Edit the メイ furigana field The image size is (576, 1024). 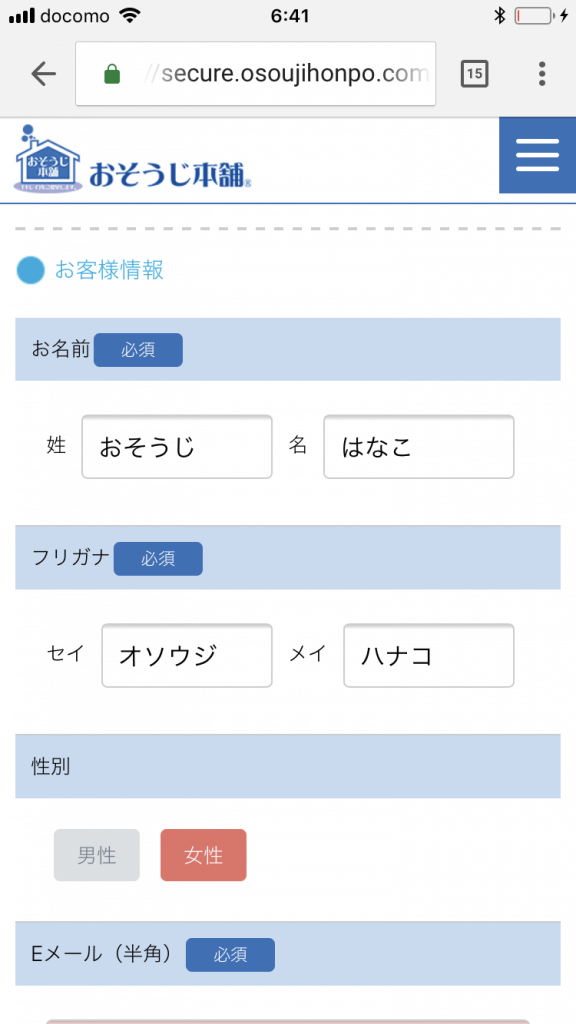[429, 655]
